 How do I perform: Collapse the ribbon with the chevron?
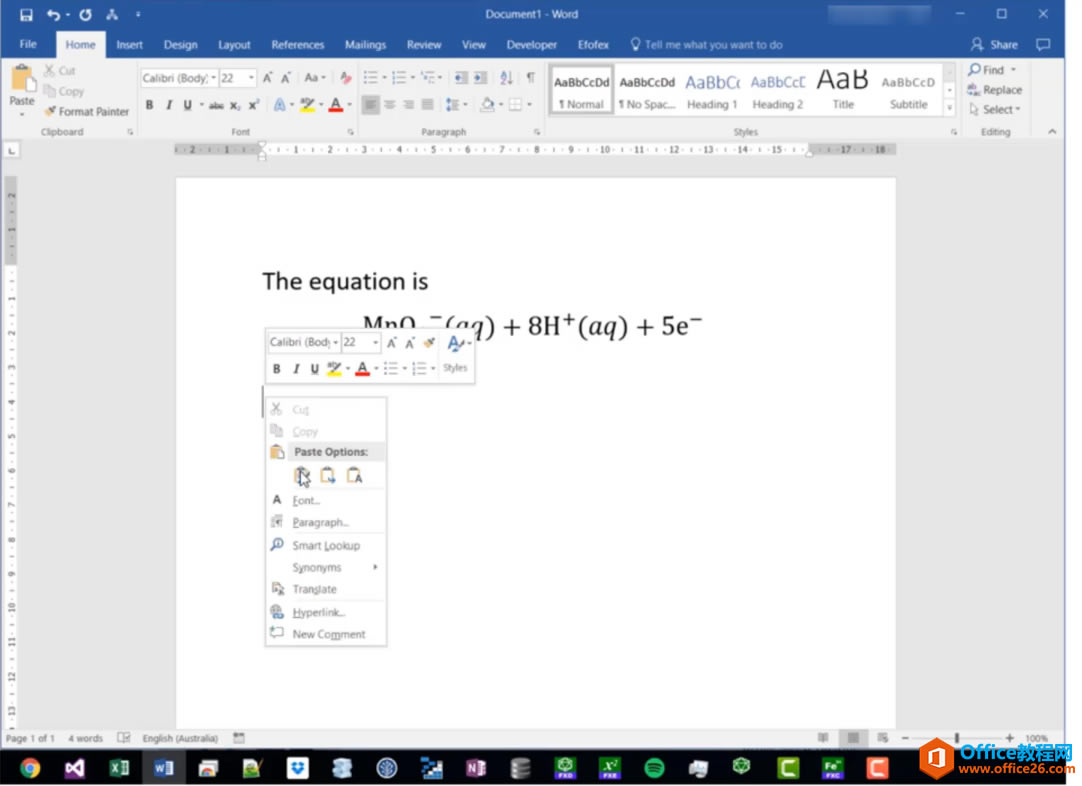click(1052, 132)
